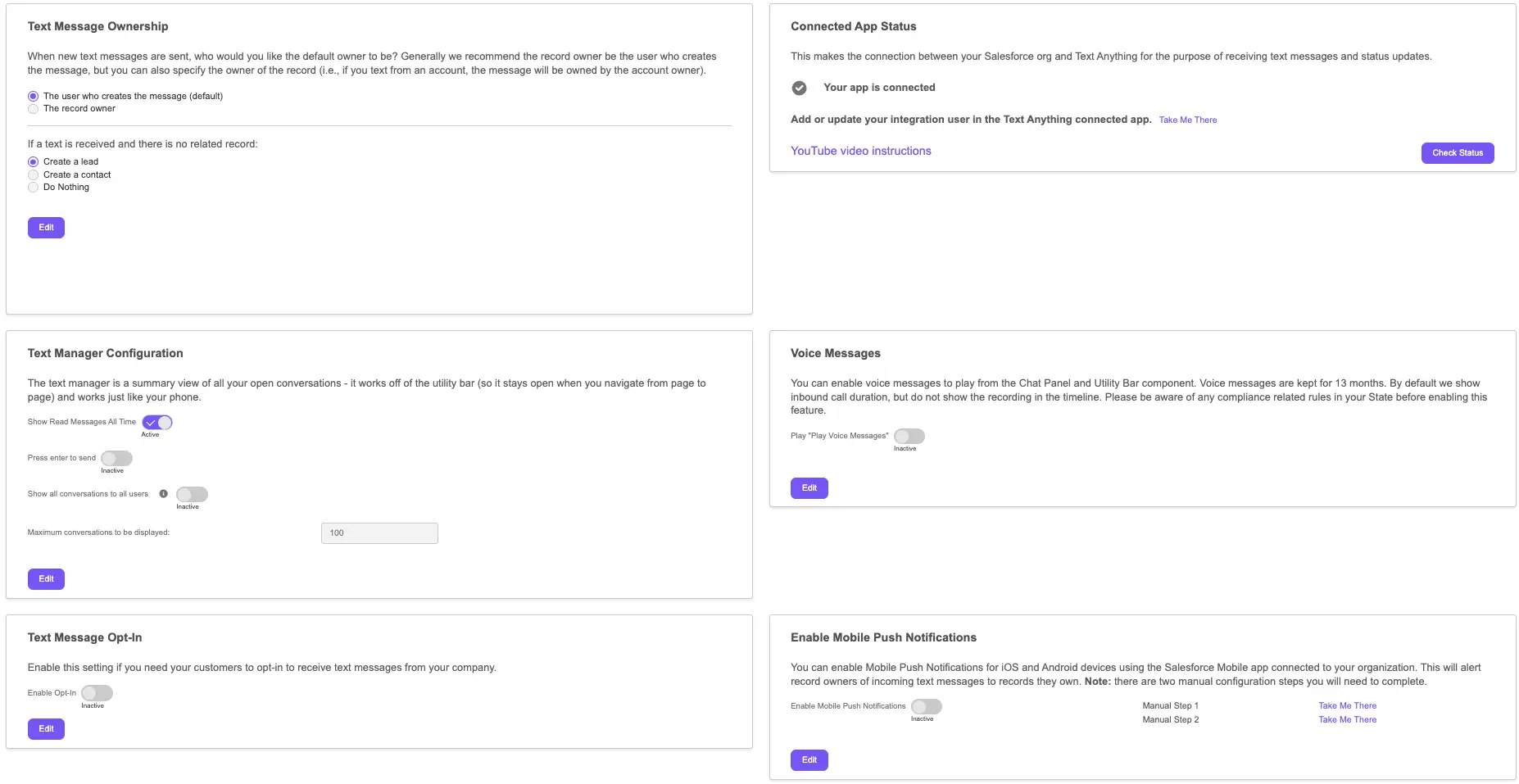
Task: Select the Do Nothing radio option
Action: pyautogui.click(x=33, y=187)
